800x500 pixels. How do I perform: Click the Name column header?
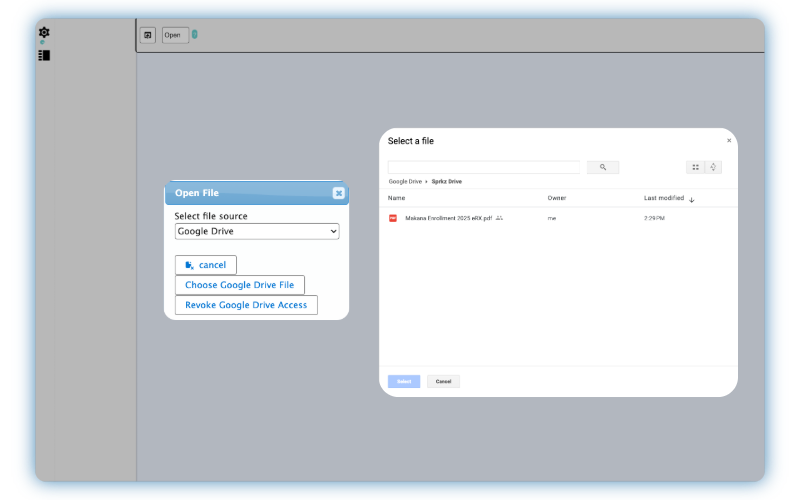397,198
